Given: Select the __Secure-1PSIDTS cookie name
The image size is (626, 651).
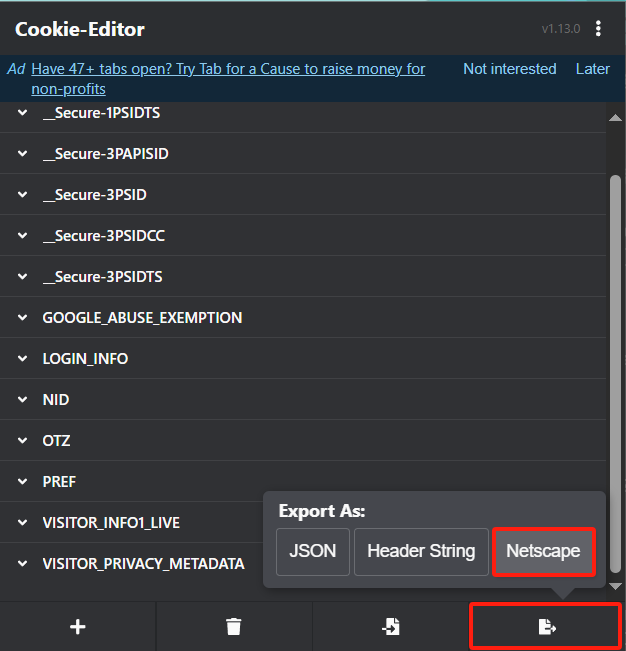Looking at the screenshot, I should pos(101,113).
